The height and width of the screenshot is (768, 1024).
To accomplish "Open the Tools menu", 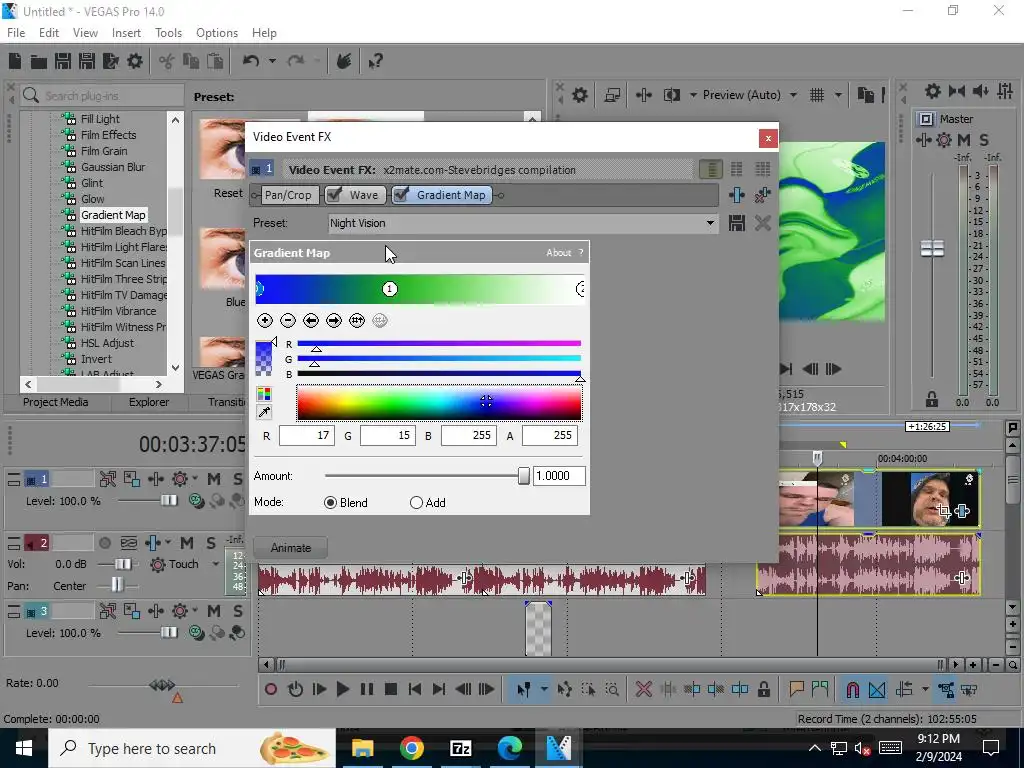I will [168, 33].
